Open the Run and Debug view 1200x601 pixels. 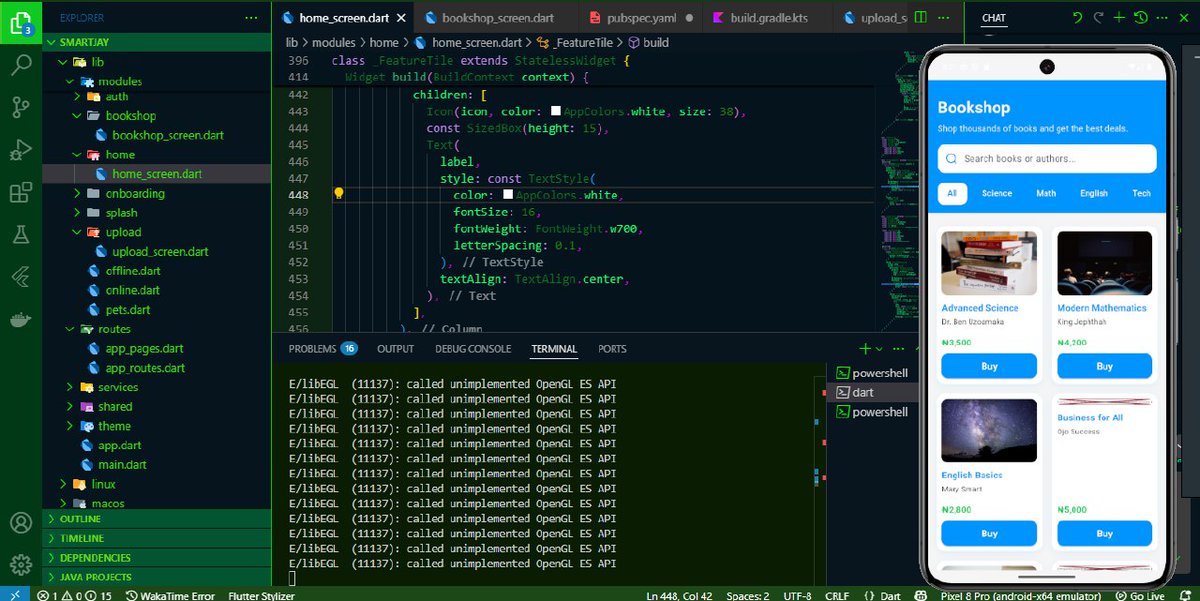pyautogui.click(x=20, y=150)
